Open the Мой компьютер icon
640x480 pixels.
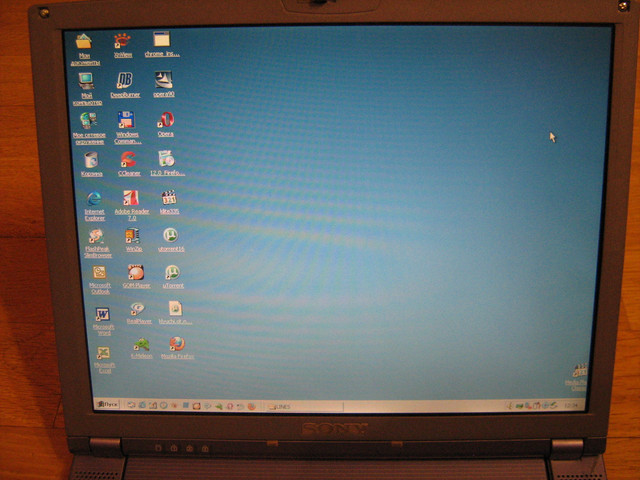(x=86, y=81)
